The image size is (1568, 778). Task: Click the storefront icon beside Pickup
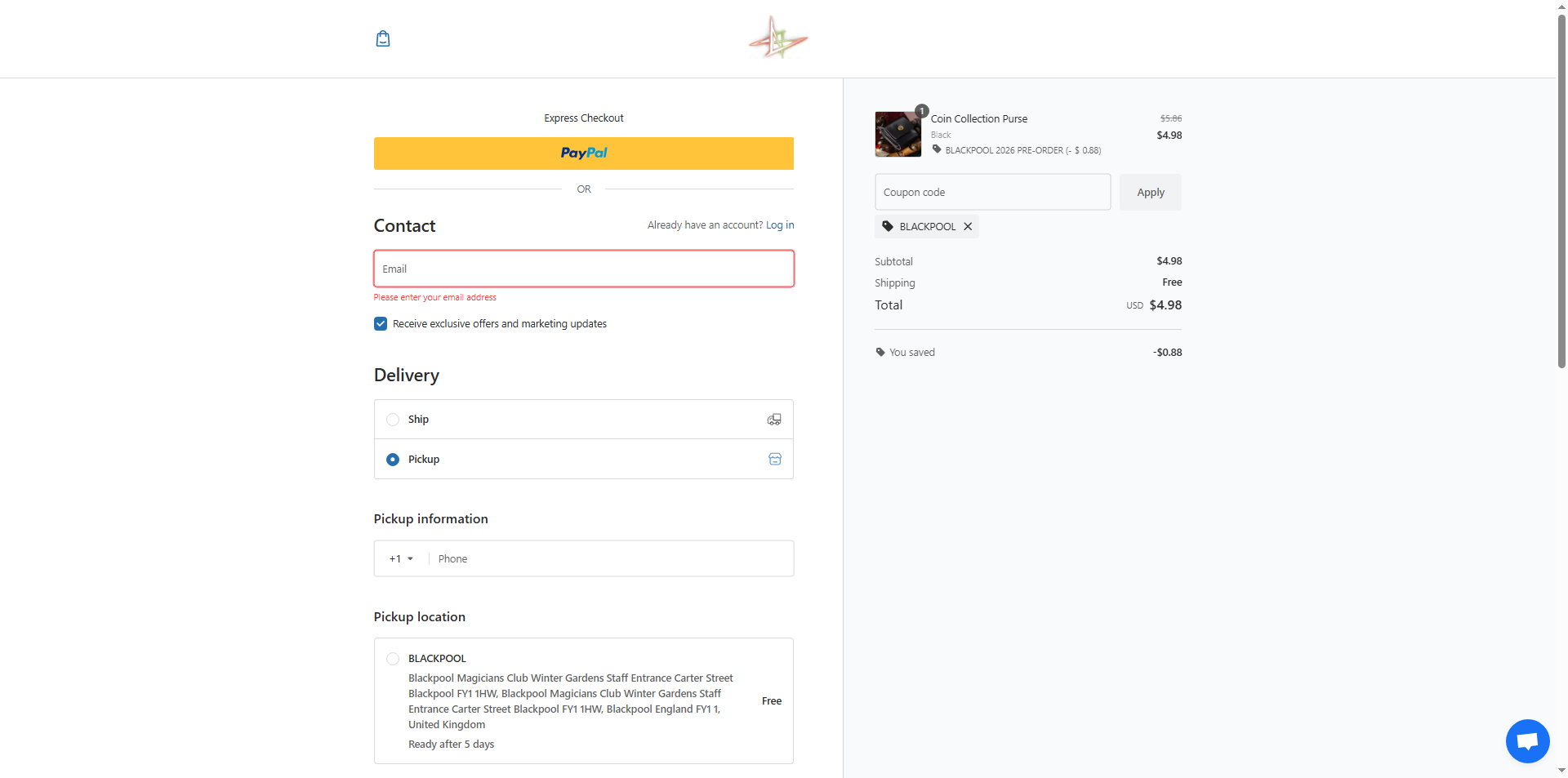(x=774, y=460)
